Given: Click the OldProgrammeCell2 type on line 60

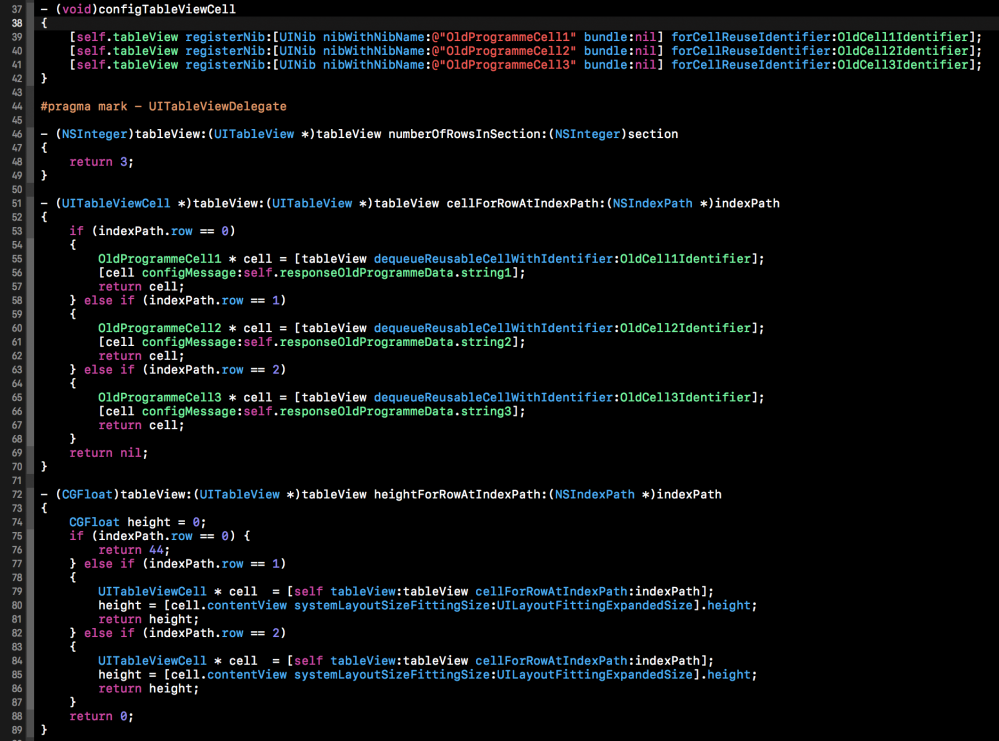Looking at the screenshot, I should (159, 328).
